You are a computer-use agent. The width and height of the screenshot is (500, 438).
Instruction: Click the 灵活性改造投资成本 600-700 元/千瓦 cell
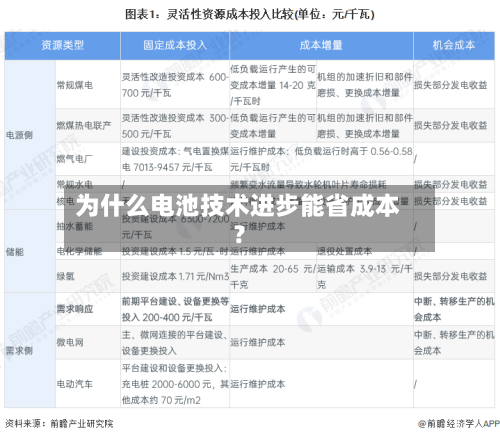(175, 85)
